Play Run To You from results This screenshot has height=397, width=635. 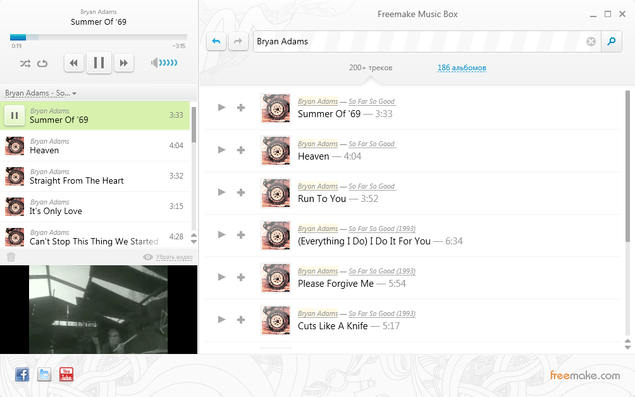(x=222, y=192)
